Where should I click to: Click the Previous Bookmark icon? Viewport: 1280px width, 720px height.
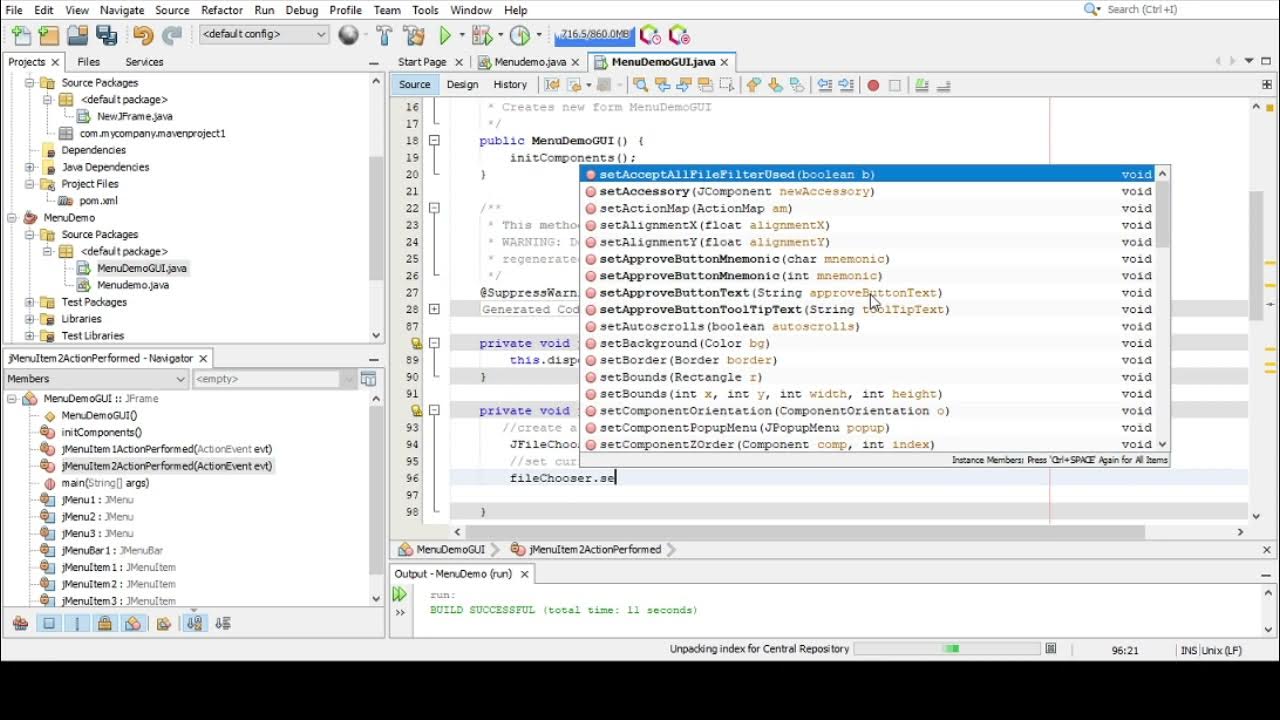(x=754, y=85)
